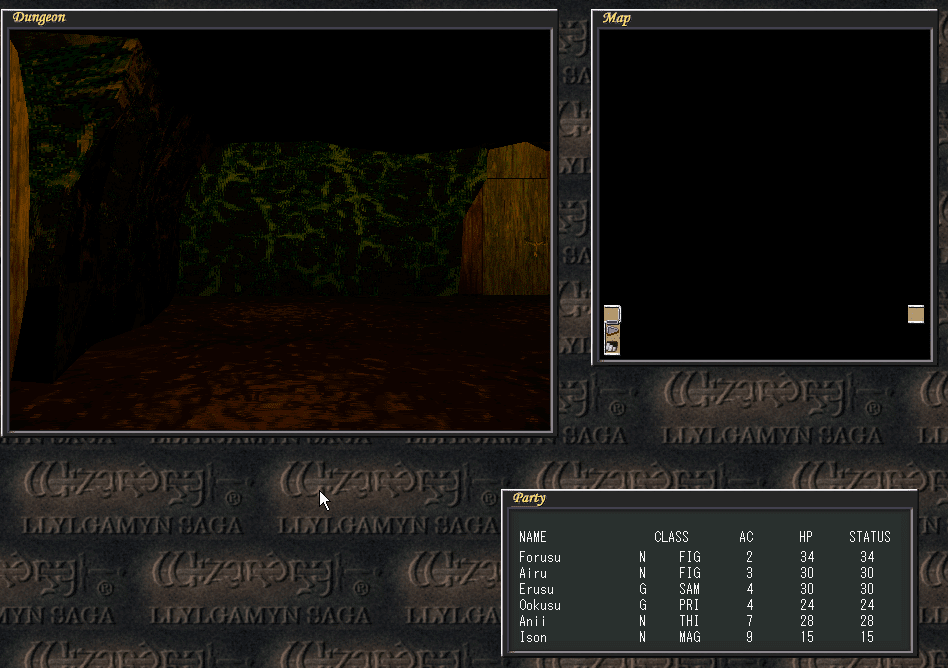Click Ison's status value 15
The height and width of the screenshot is (668, 948).
867,637
